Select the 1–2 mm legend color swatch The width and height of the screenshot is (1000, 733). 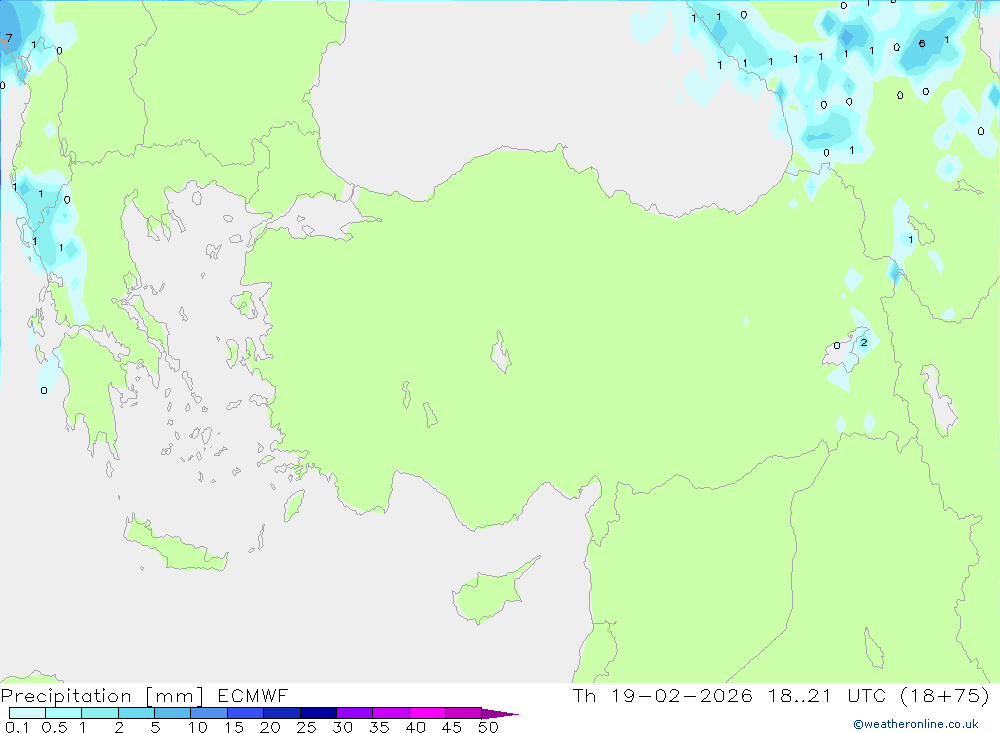[x=100, y=713]
